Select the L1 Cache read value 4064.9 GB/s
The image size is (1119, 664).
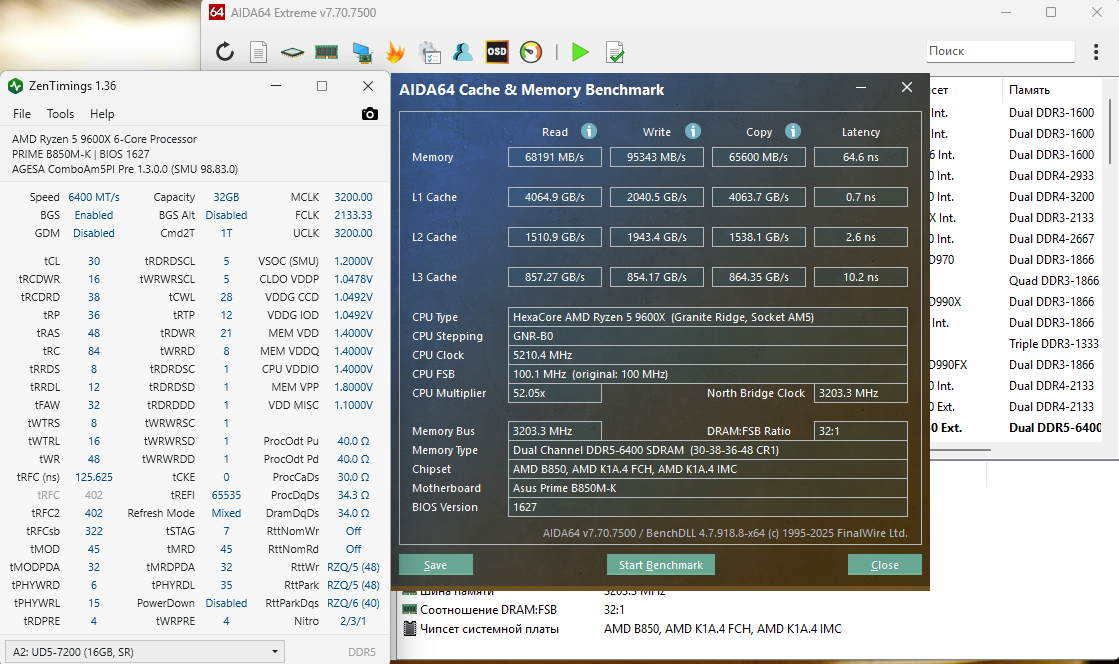pyautogui.click(x=555, y=197)
